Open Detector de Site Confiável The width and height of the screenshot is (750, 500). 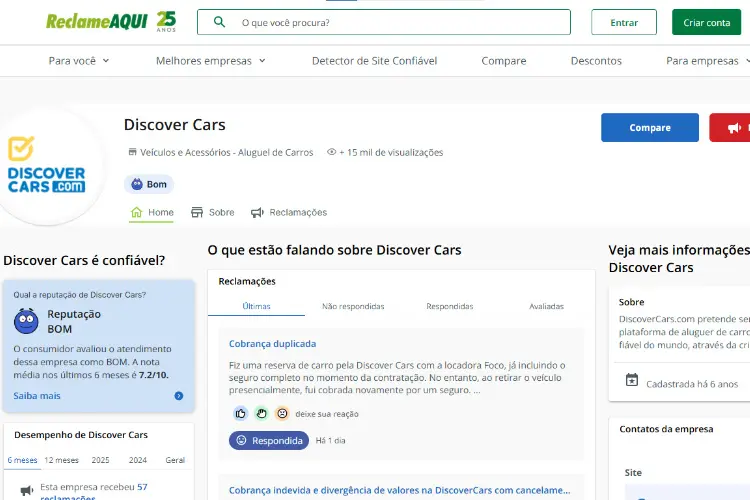pos(375,61)
